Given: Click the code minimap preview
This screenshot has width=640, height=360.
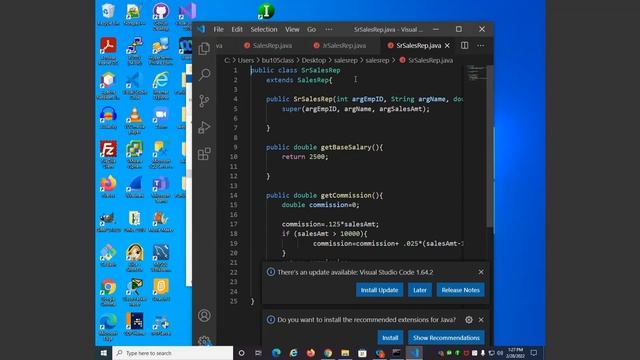Looking at the screenshot, I should tap(475, 73).
